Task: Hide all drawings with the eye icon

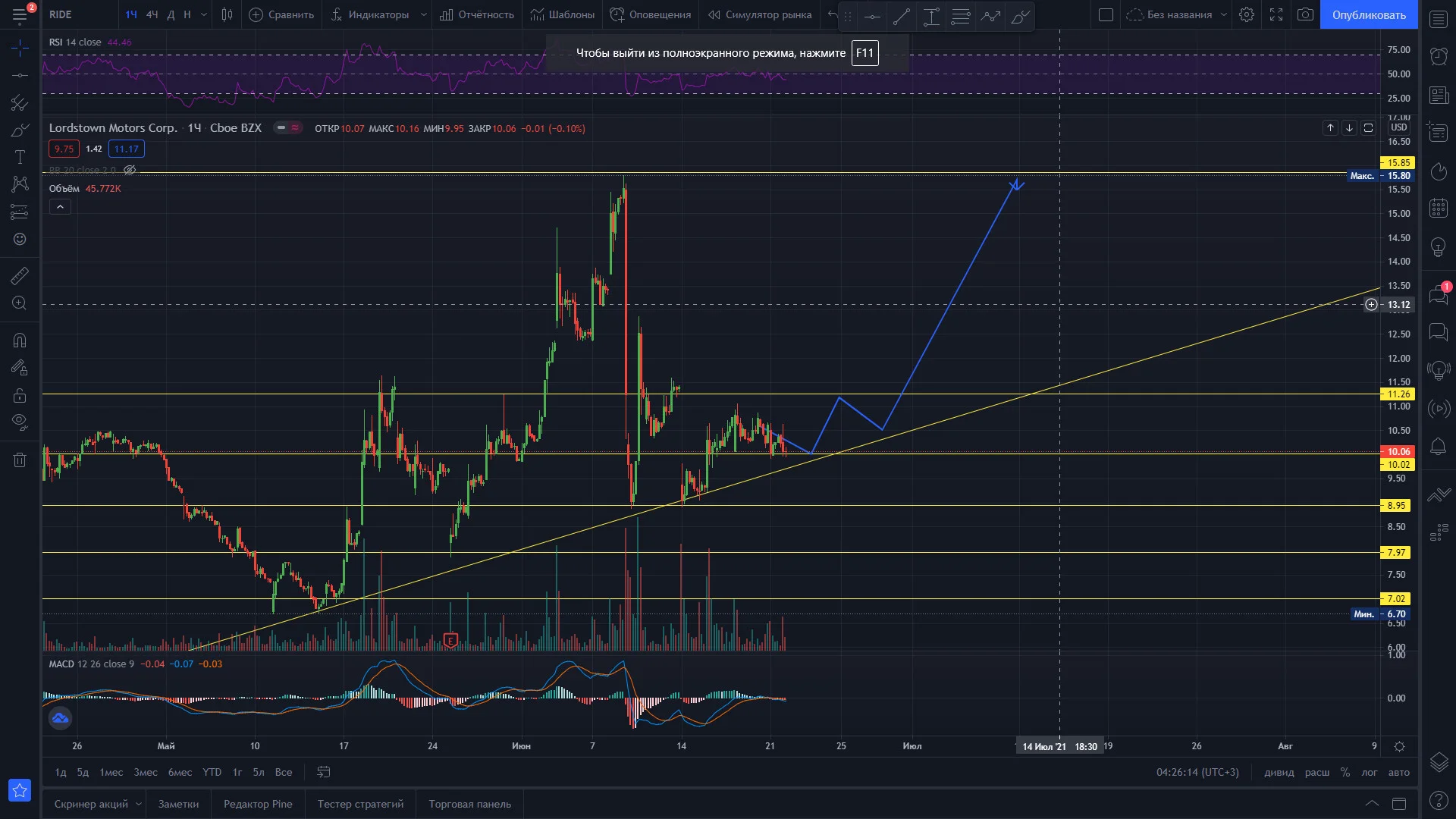Action: tap(20, 422)
